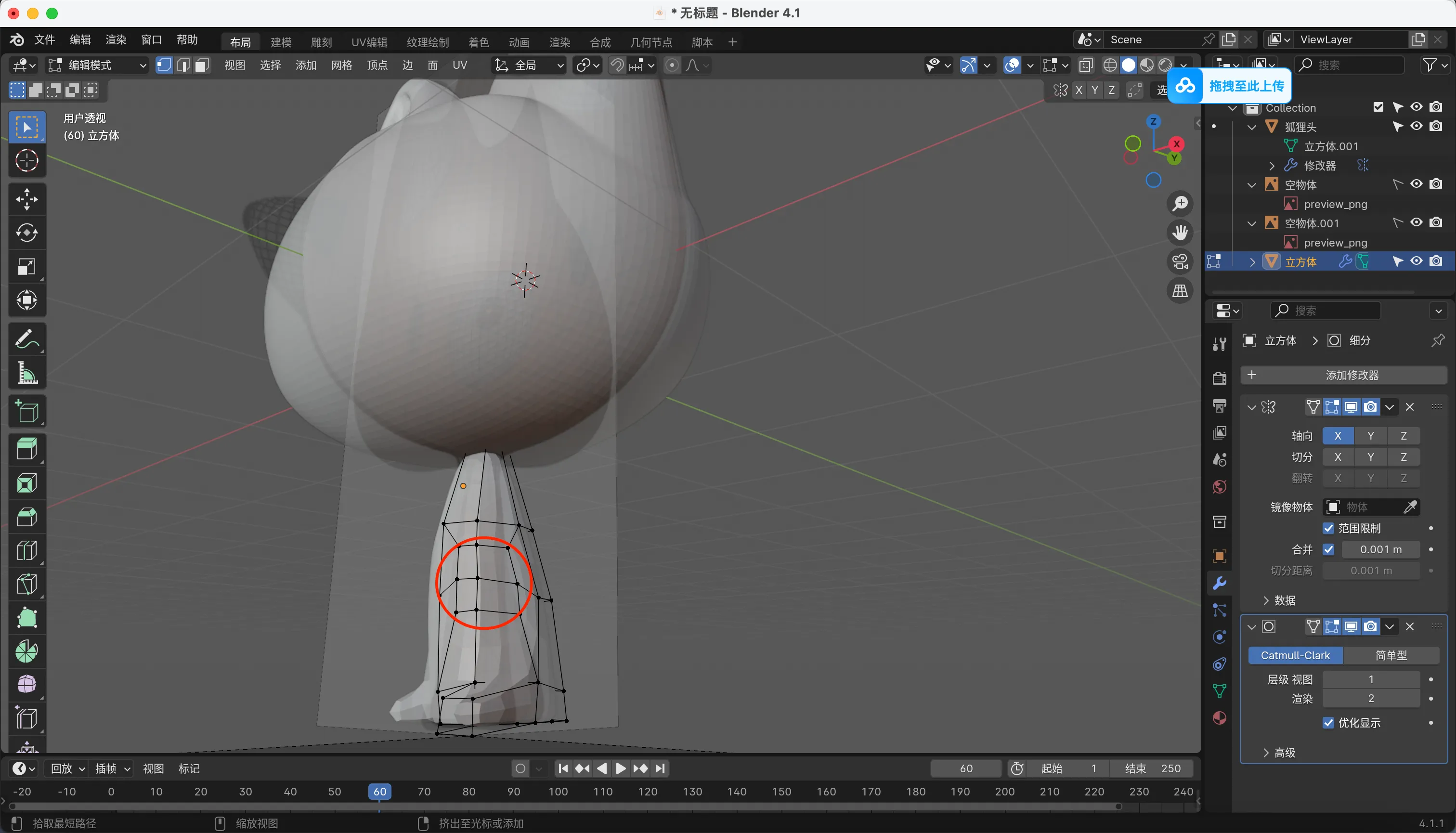
Task: Select the Loop Cut tool
Action: 27,550
